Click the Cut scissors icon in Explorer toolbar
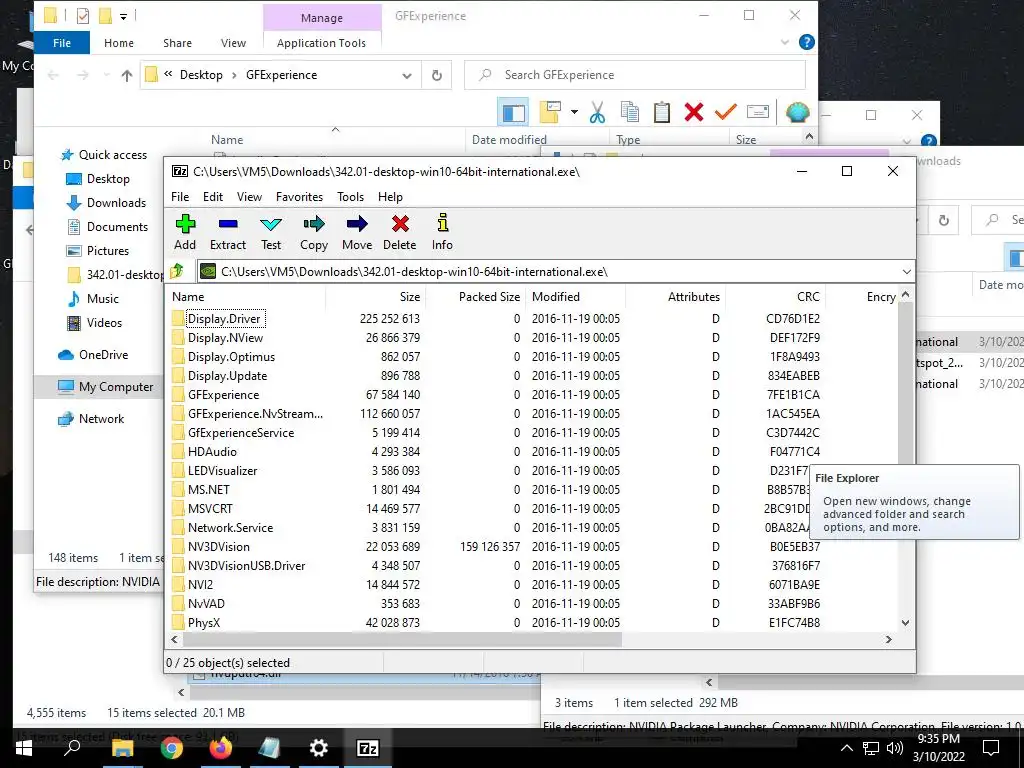Image resolution: width=1024 pixels, height=768 pixels. pos(597,112)
